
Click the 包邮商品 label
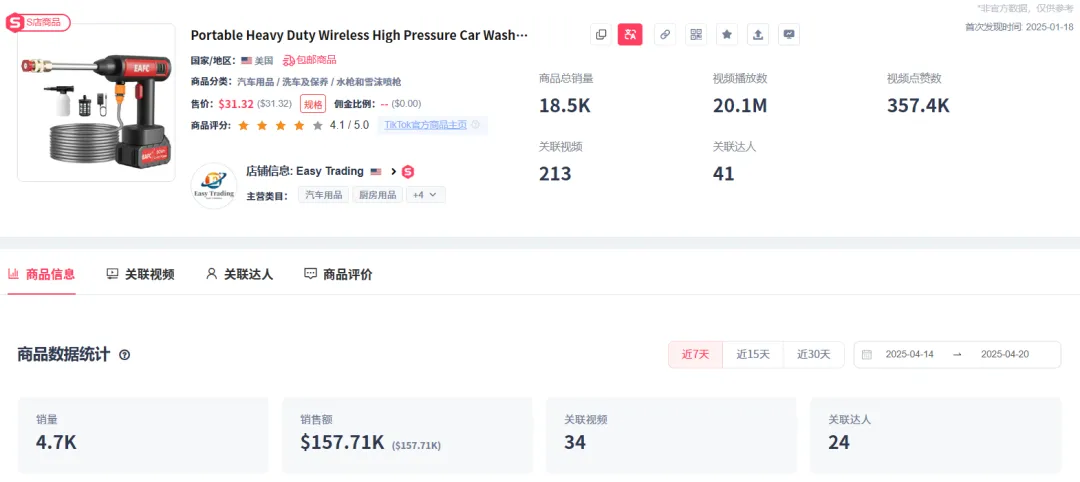pos(316,61)
